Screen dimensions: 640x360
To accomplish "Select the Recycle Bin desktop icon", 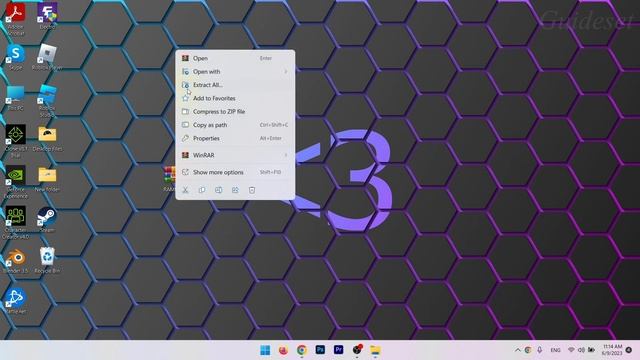I will 47,260.
